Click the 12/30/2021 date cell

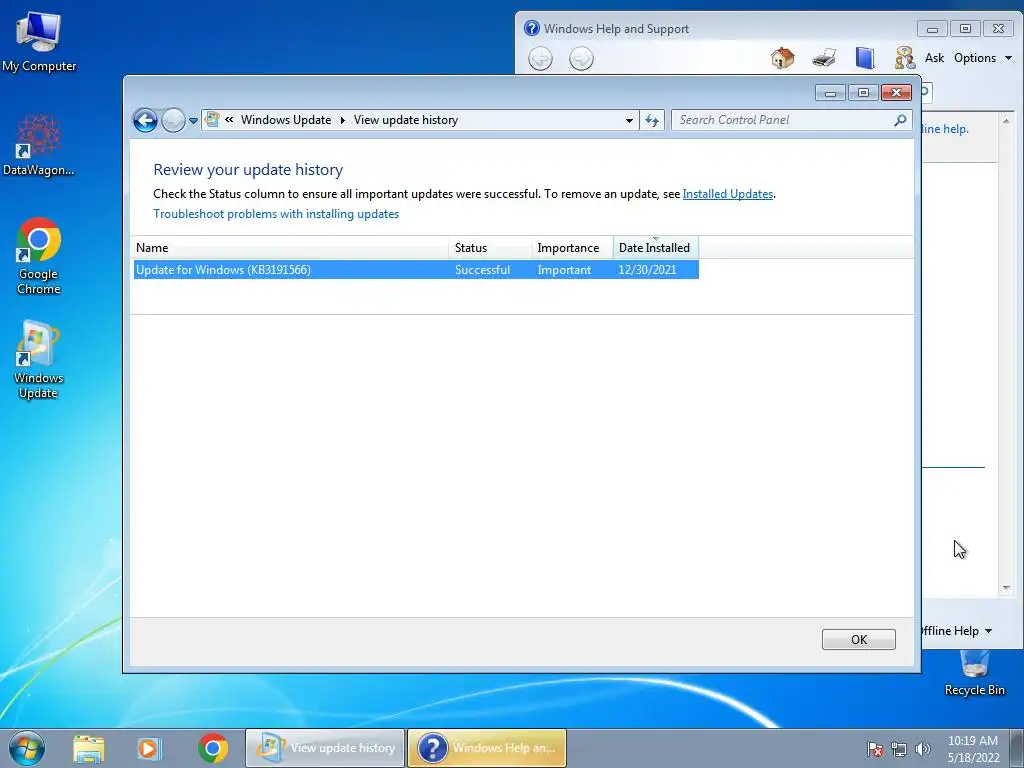point(647,270)
